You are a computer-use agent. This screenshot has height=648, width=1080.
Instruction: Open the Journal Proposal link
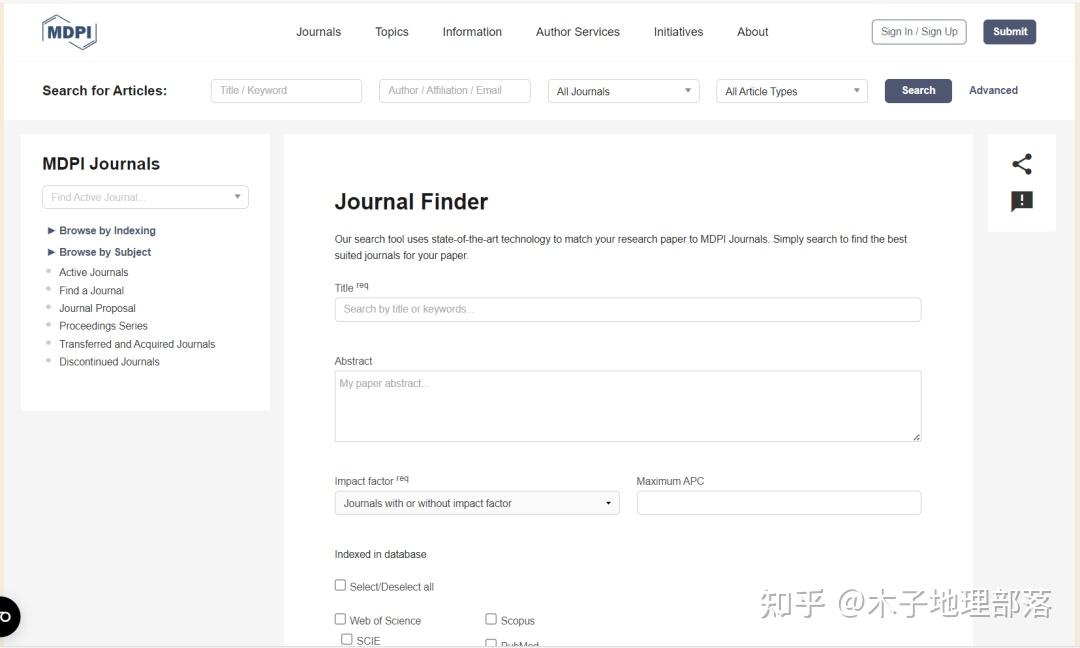[x=97, y=308]
